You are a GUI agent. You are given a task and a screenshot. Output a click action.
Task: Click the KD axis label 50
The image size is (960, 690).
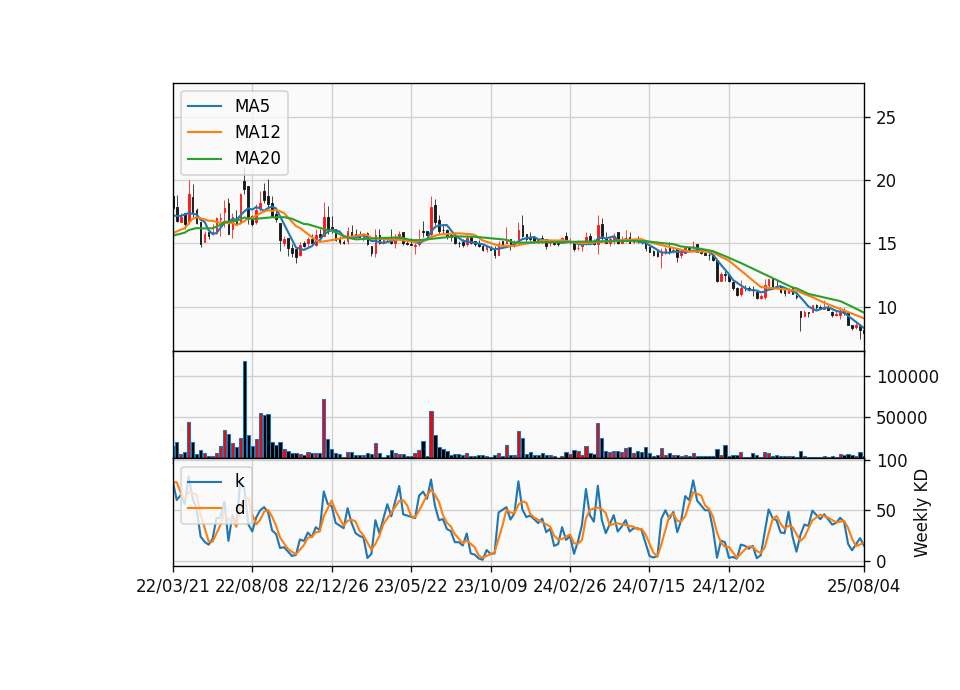[885, 511]
